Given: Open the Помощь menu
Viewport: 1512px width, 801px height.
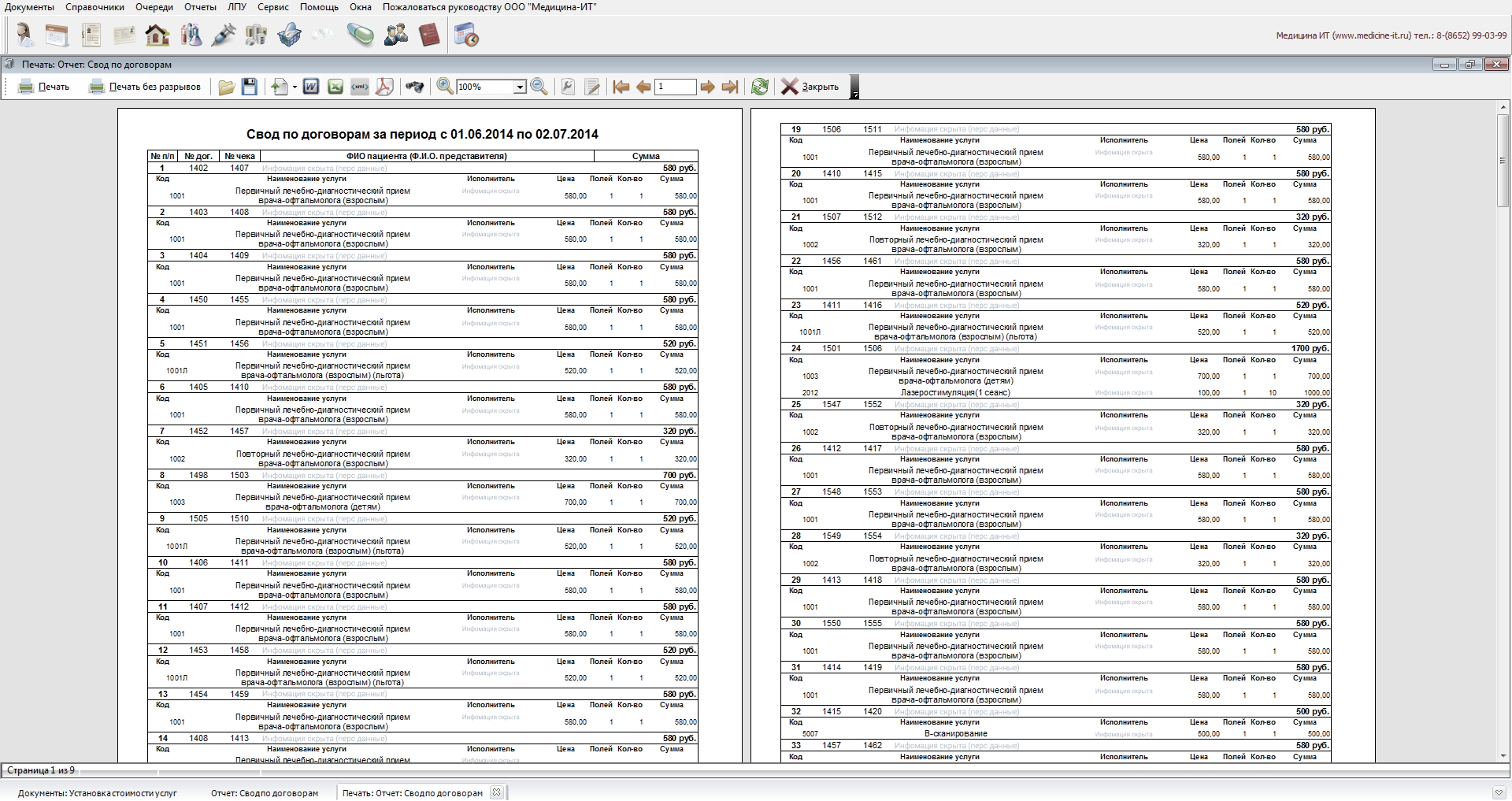Looking at the screenshot, I should pos(319,7).
